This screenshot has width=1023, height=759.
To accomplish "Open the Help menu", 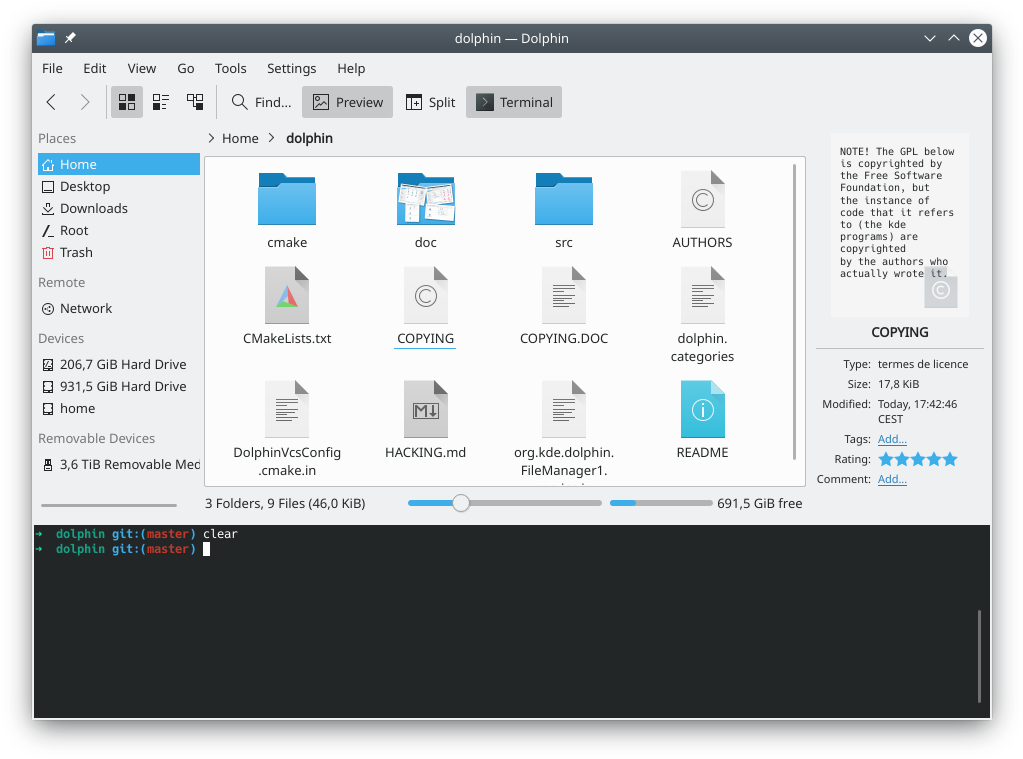I will point(351,69).
